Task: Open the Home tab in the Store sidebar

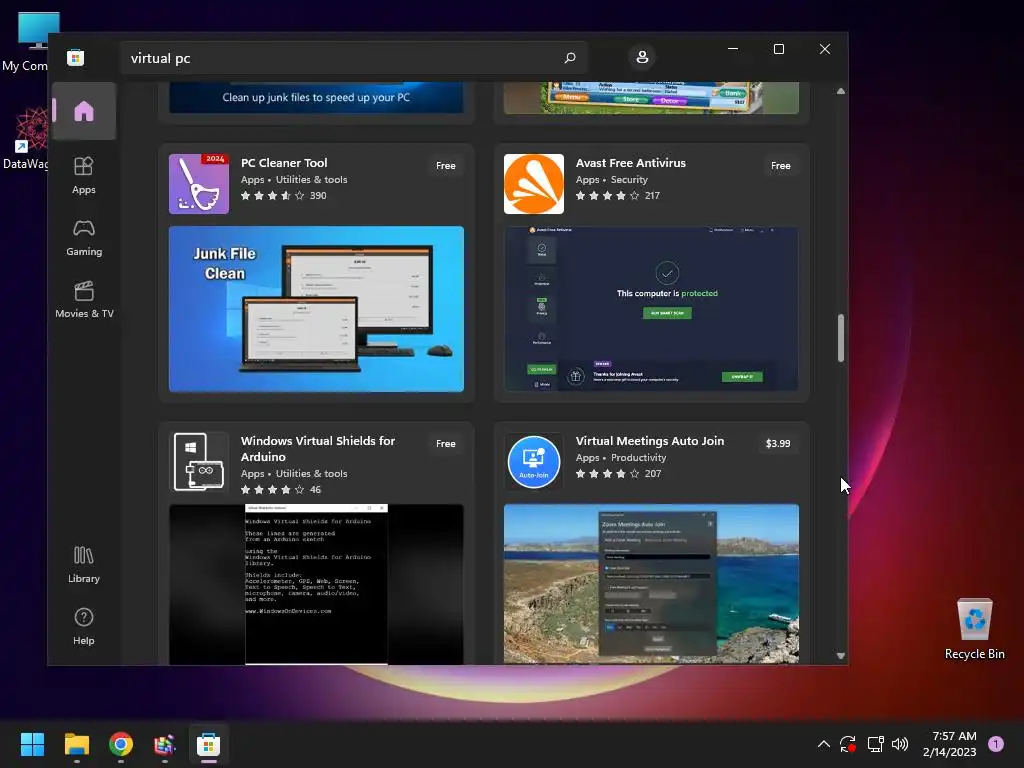Action: tap(84, 111)
